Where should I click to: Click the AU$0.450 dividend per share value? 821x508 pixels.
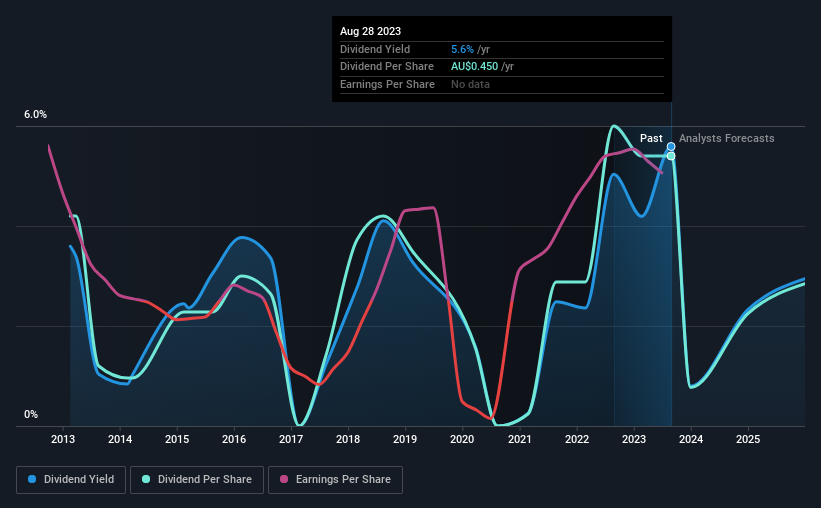(474, 67)
